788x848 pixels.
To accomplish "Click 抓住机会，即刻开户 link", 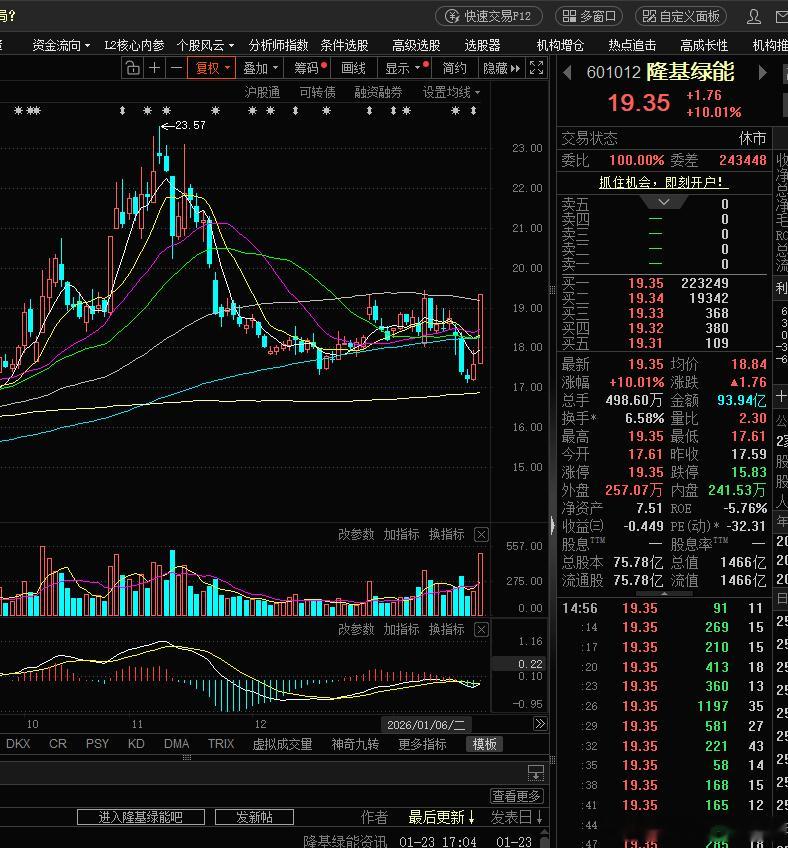I will (x=664, y=182).
